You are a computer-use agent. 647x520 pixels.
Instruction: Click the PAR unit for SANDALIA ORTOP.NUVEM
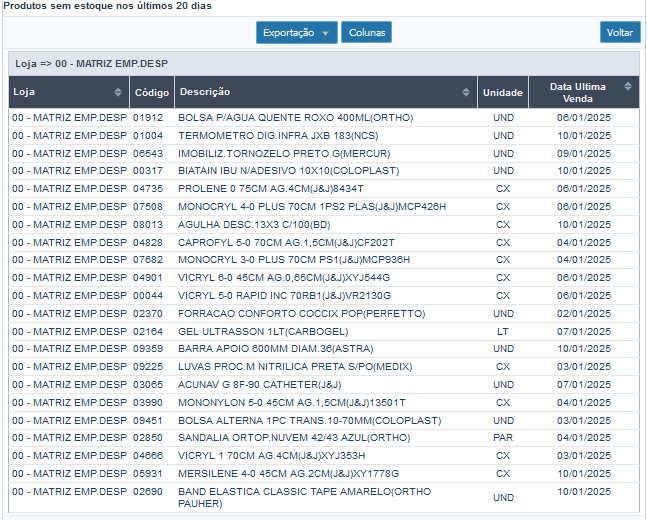point(503,438)
